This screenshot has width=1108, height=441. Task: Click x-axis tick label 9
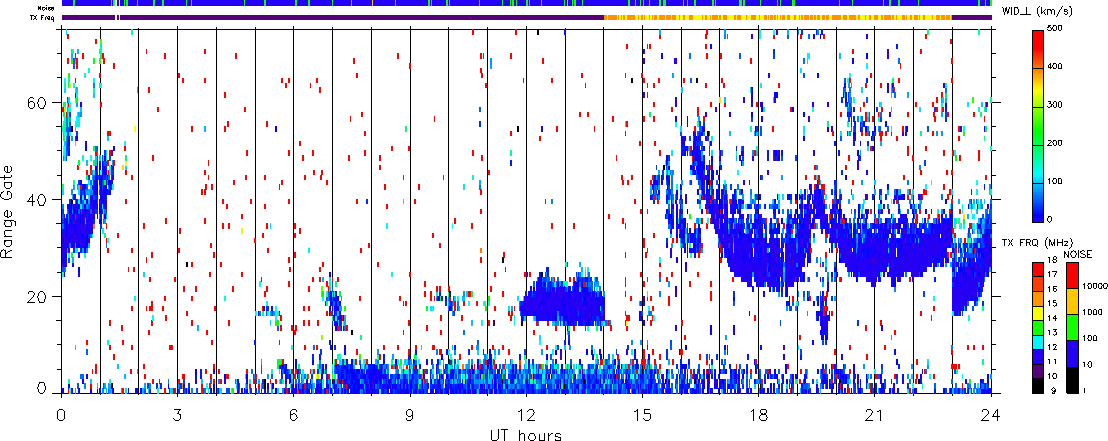coord(410,415)
